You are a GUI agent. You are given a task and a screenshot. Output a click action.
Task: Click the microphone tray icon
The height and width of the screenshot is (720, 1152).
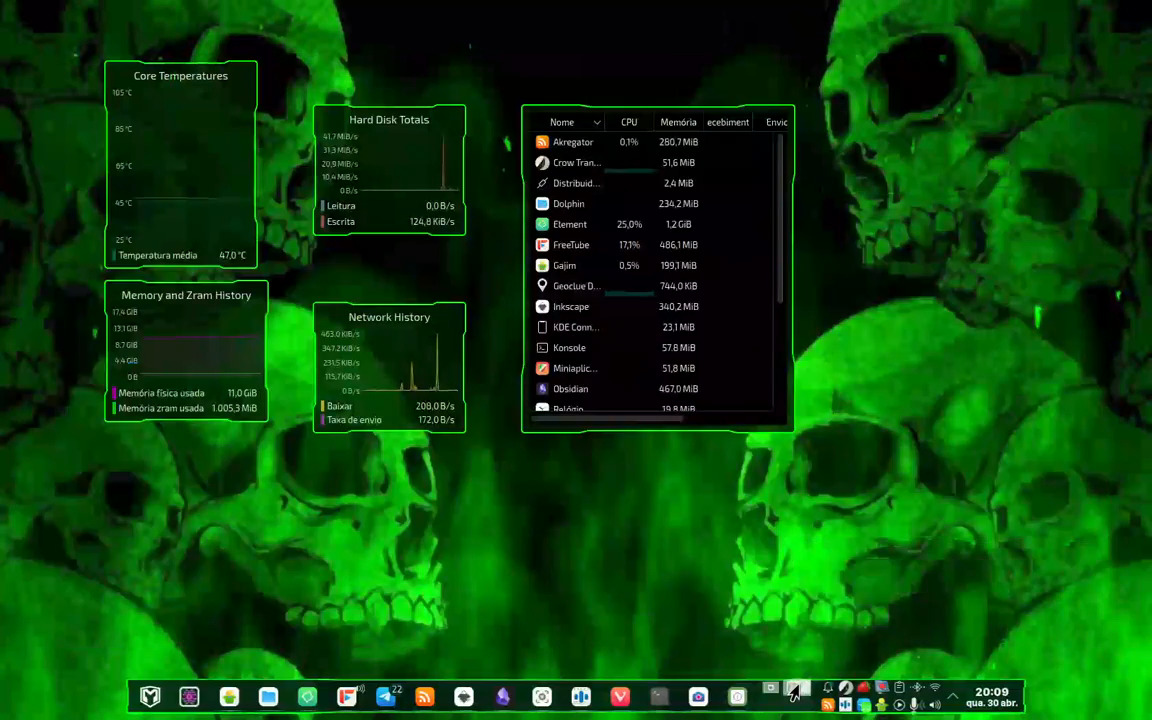click(x=914, y=705)
